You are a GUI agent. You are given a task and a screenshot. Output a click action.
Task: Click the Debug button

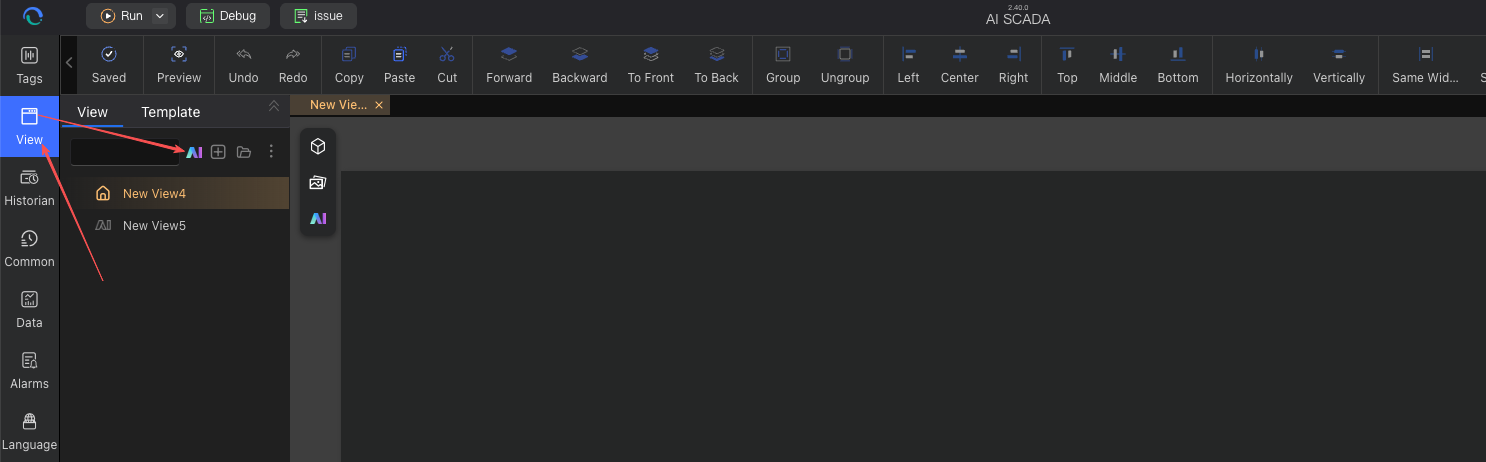point(228,16)
